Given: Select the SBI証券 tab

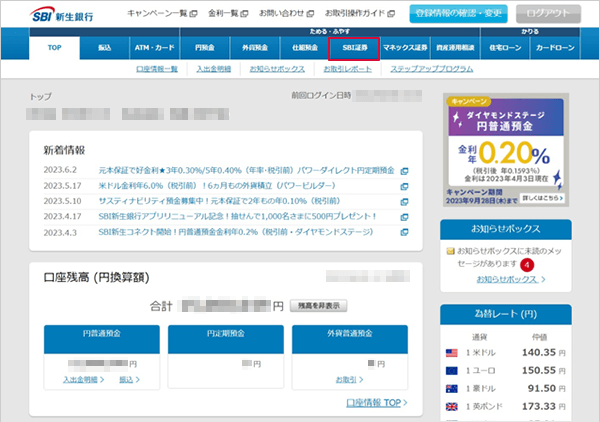Looking at the screenshot, I should coord(354,49).
